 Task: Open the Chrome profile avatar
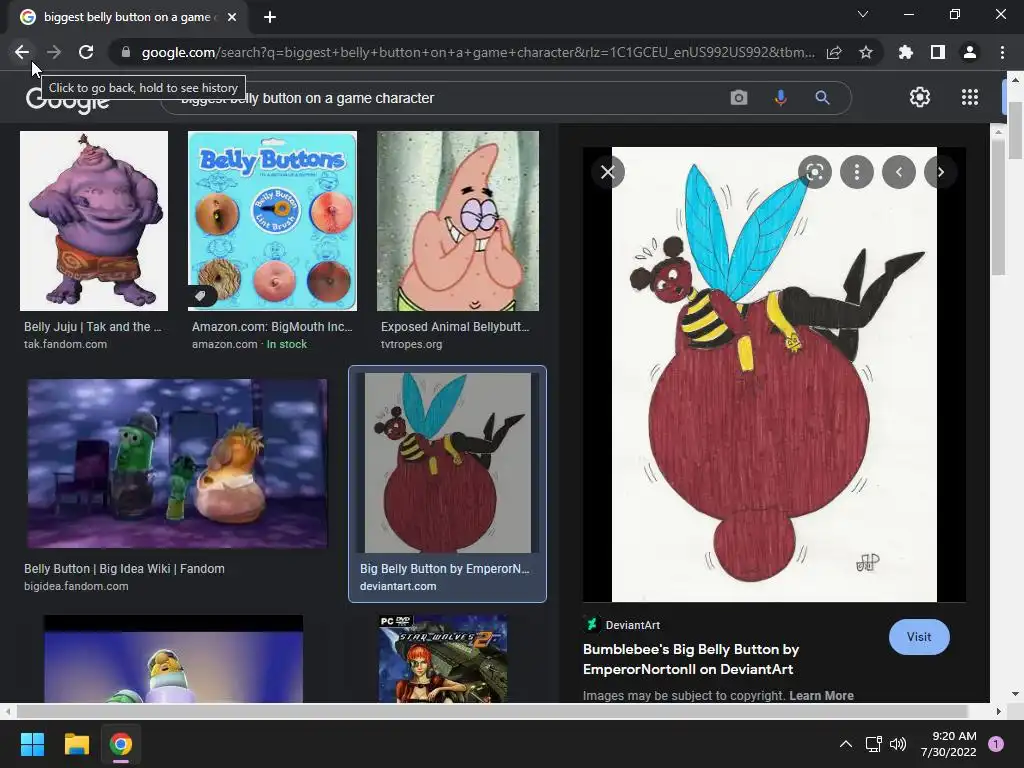[x=970, y=52]
